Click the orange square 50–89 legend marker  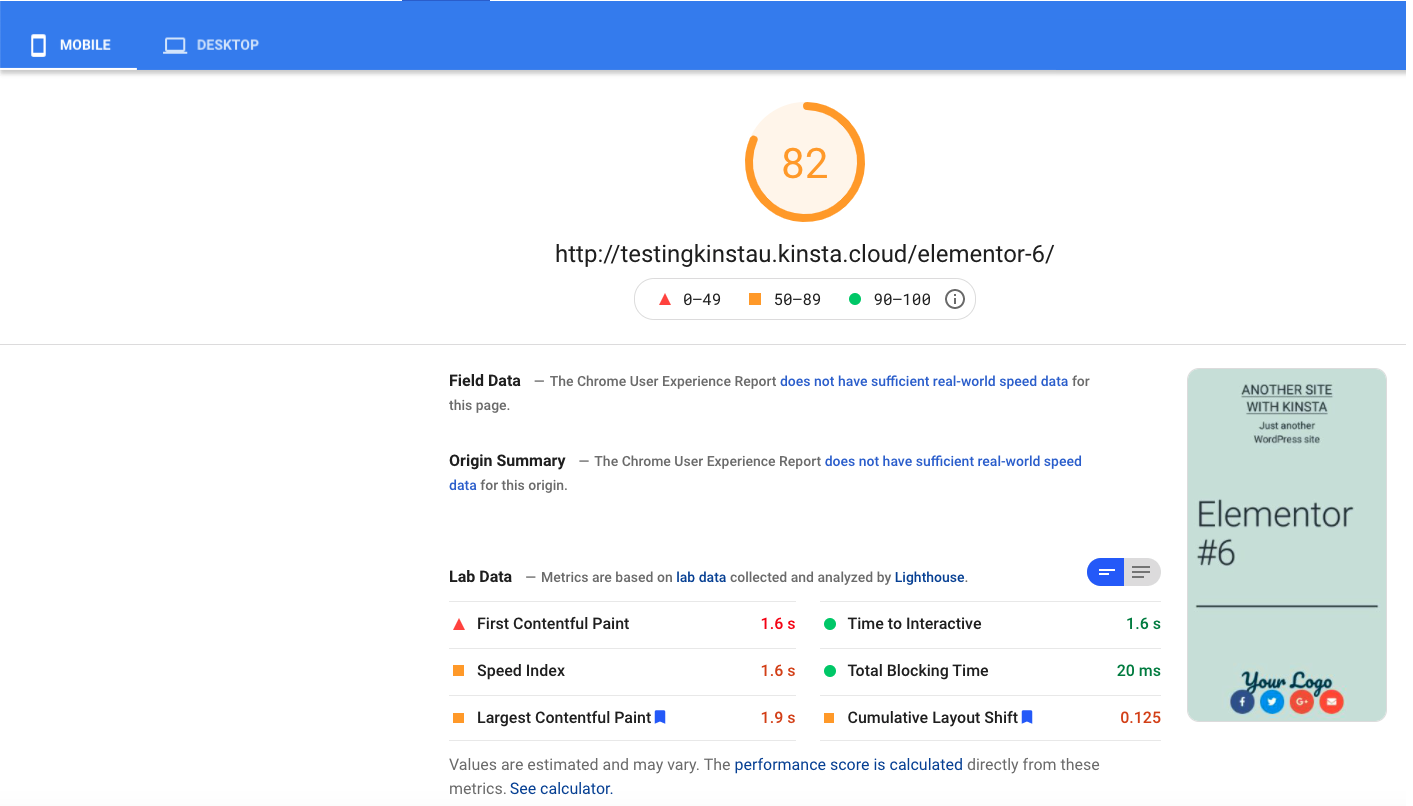click(x=755, y=299)
